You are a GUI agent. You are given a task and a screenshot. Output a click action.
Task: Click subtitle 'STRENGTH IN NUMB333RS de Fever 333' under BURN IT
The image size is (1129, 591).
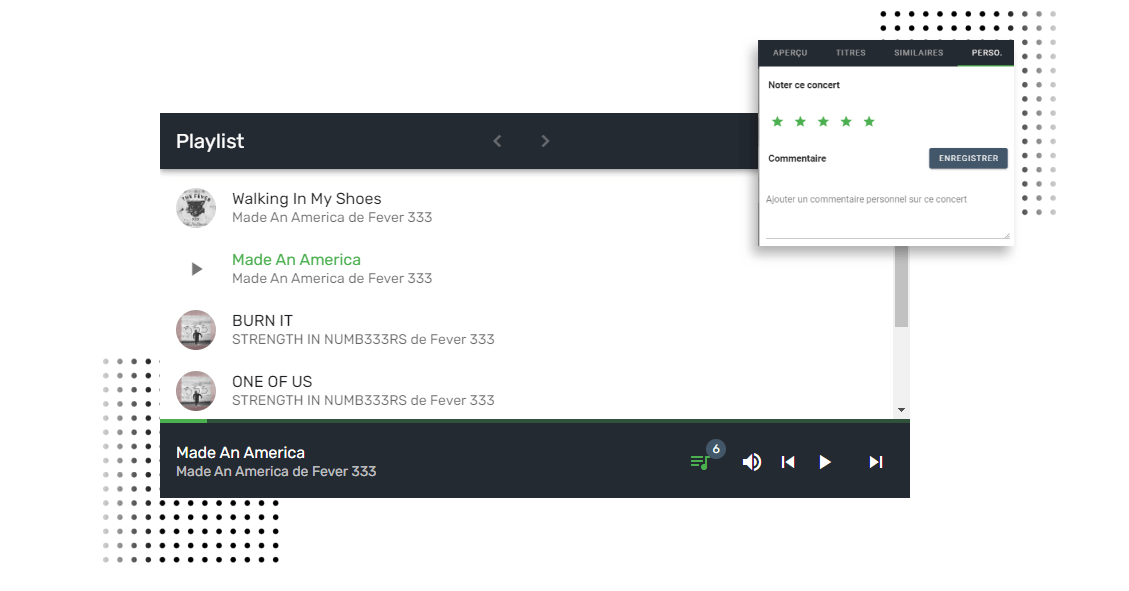click(x=363, y=339)
